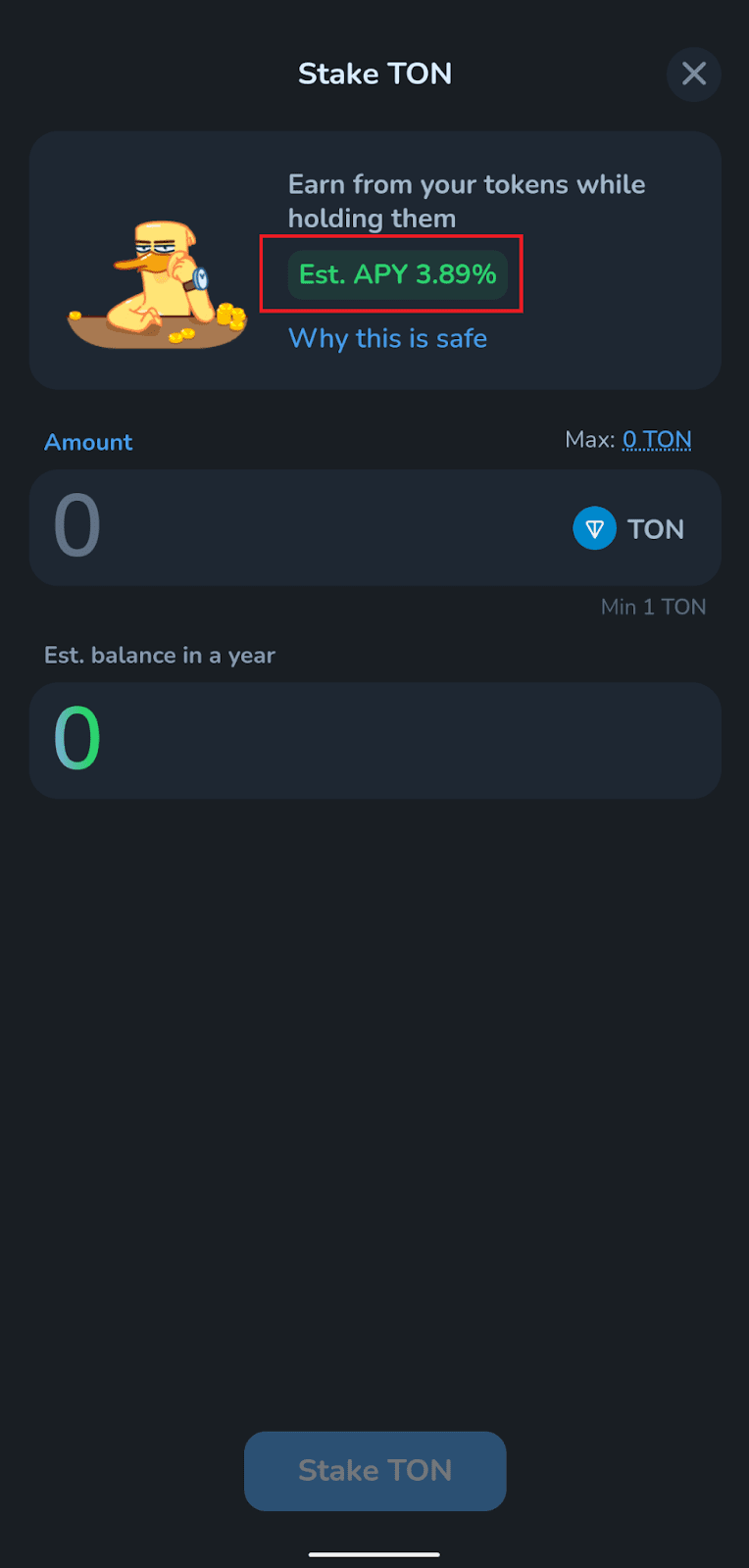
Task: Tap the "Stake TON" page title
Action: [374, 73]
